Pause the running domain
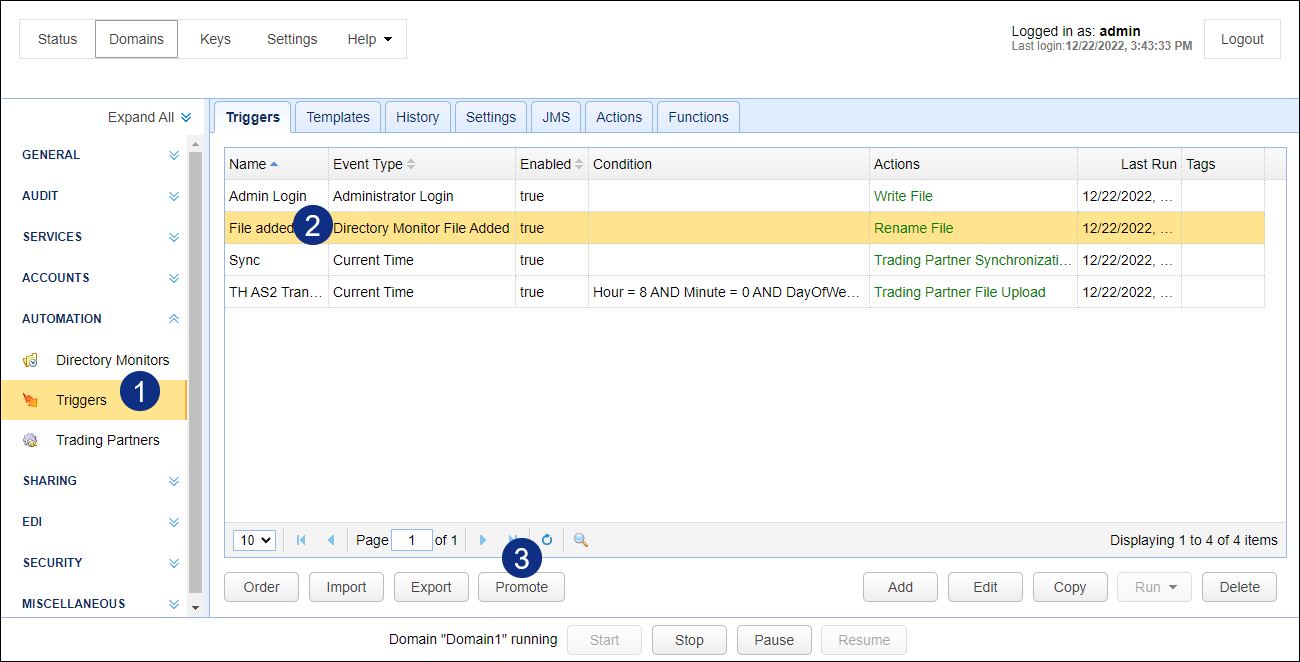Image resolution: width=1300 pixels, height=662 pixels. 774,640
